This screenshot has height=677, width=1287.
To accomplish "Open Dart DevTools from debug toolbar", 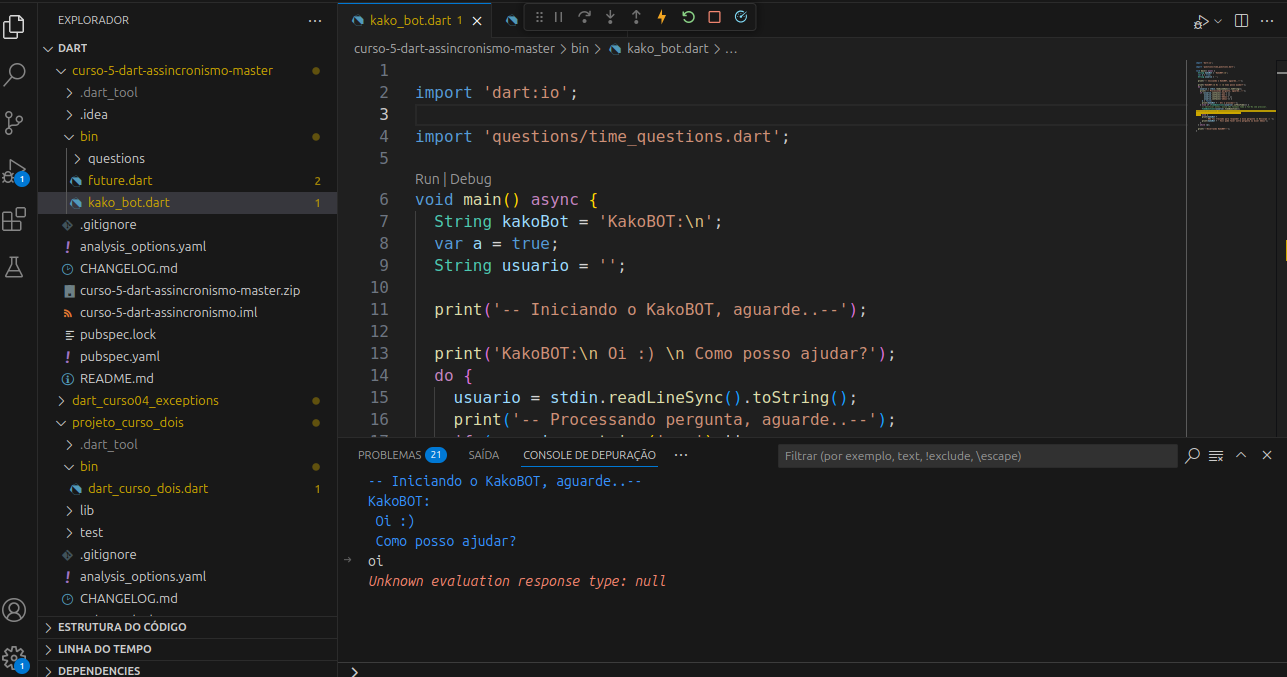I will click(x=740, y=17).
